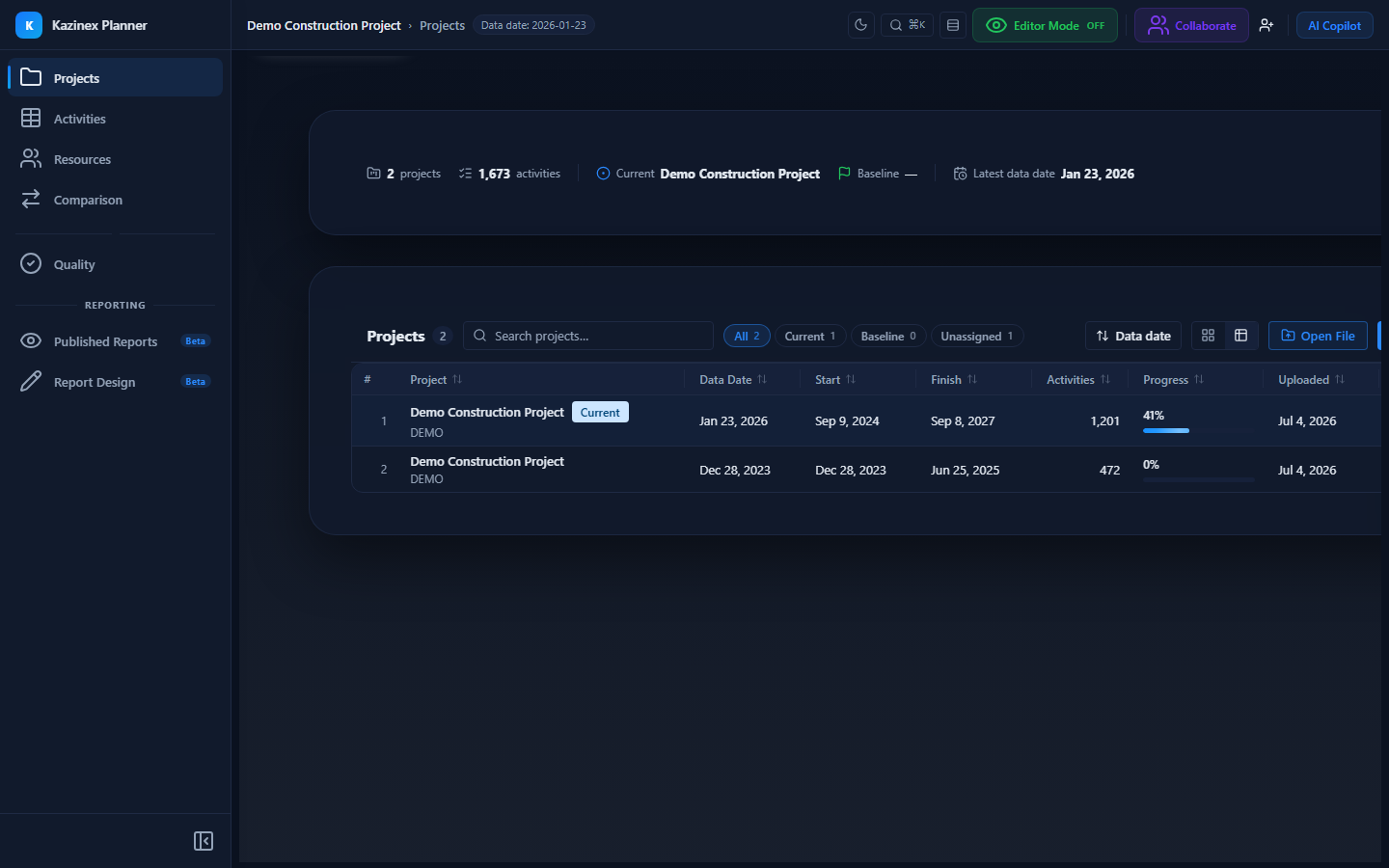Toggle dark mode moon icon

[x=861, y=25]
